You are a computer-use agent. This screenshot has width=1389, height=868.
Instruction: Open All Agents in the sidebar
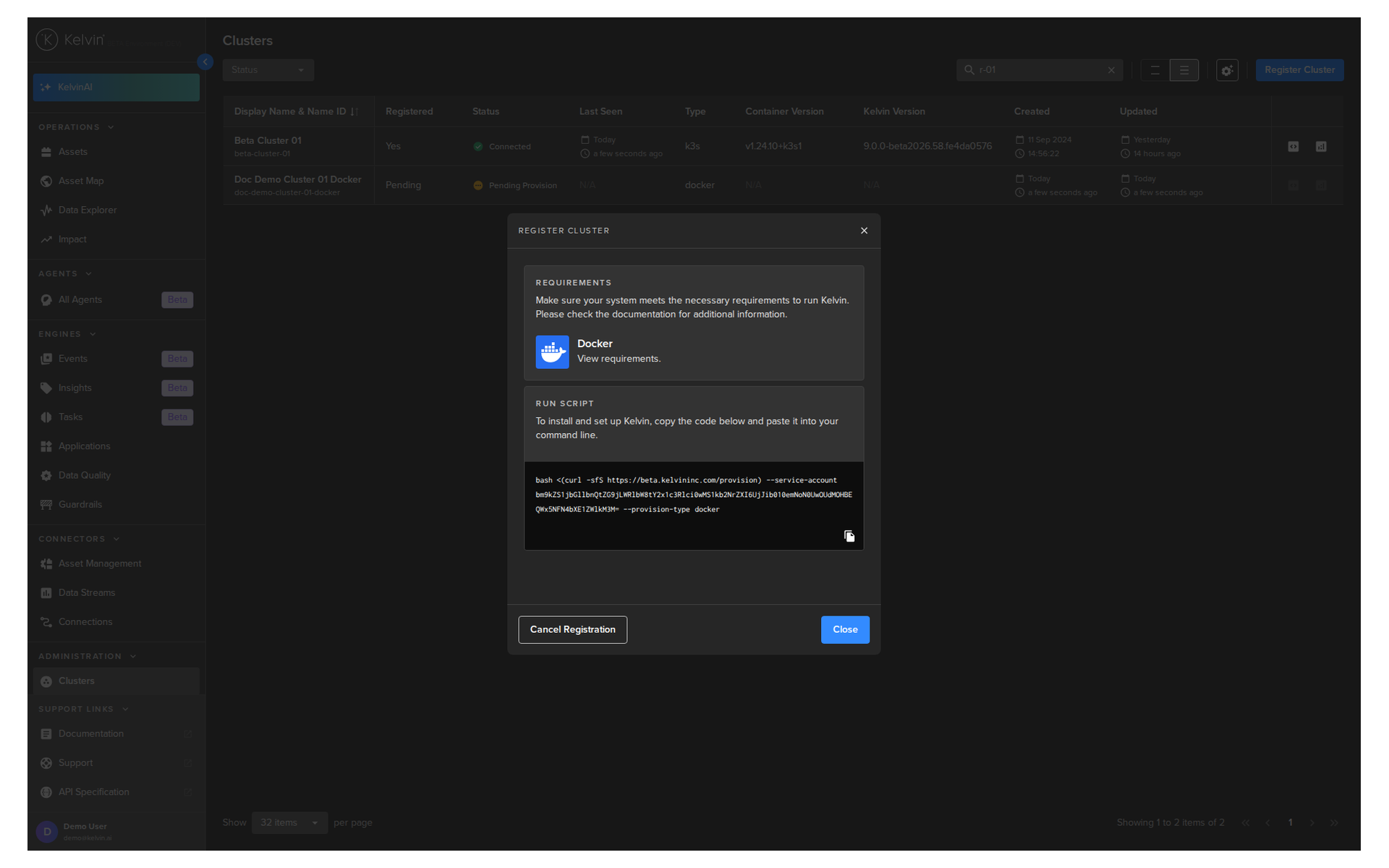pos(116,300)
